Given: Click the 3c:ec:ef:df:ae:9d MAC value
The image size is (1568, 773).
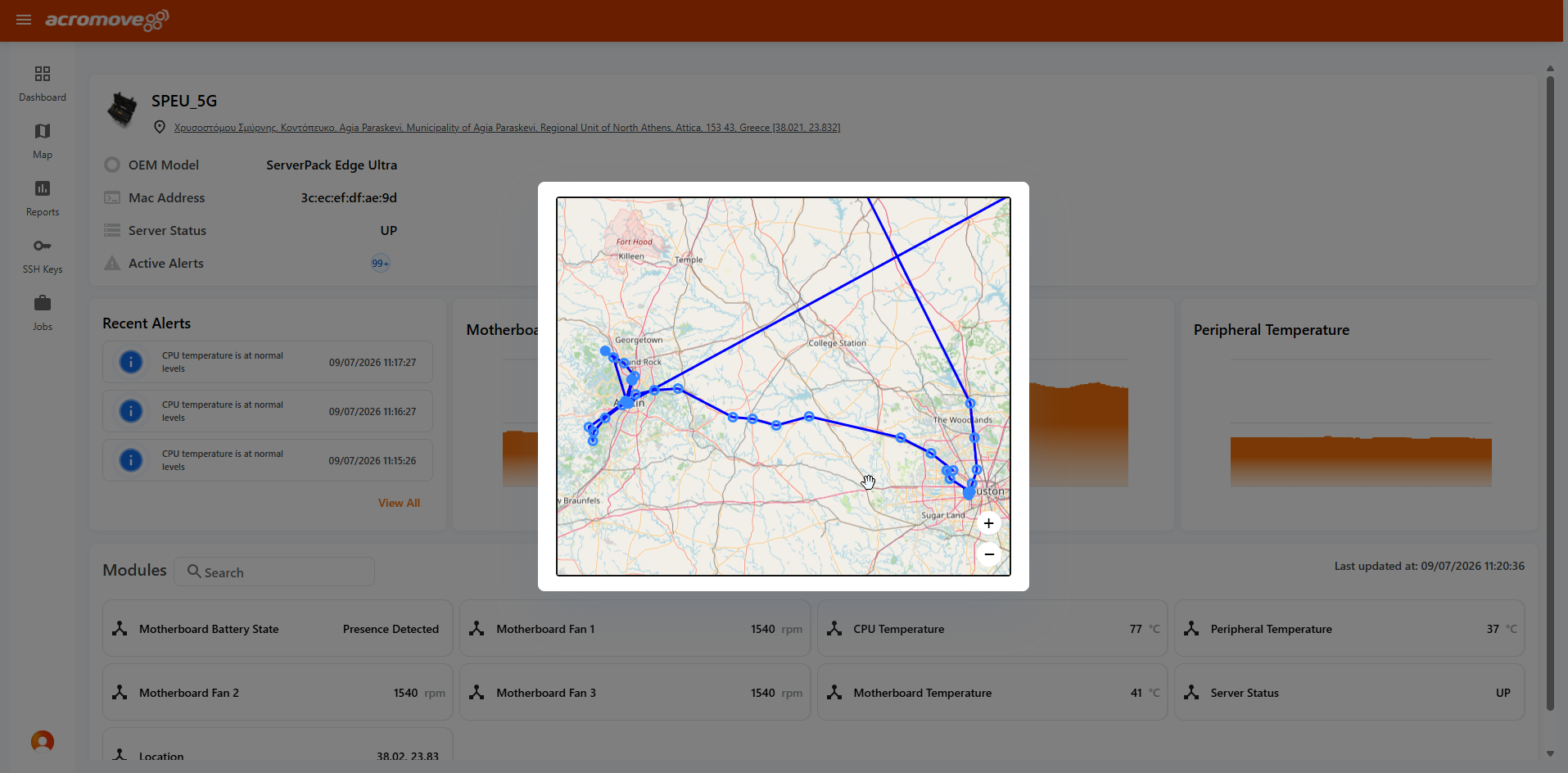Looking at the screenshot, I should [x=349, y=197].
